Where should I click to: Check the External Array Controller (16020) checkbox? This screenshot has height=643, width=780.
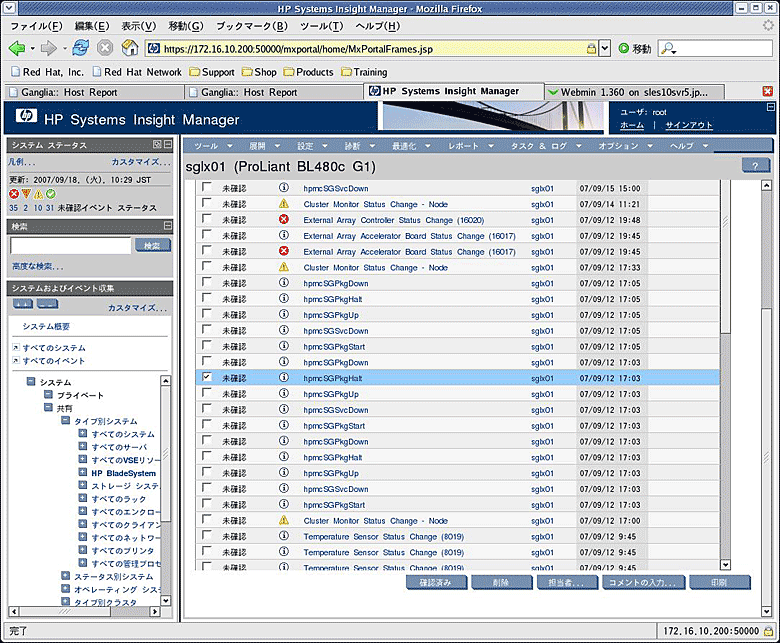click(x=206, y=219)
